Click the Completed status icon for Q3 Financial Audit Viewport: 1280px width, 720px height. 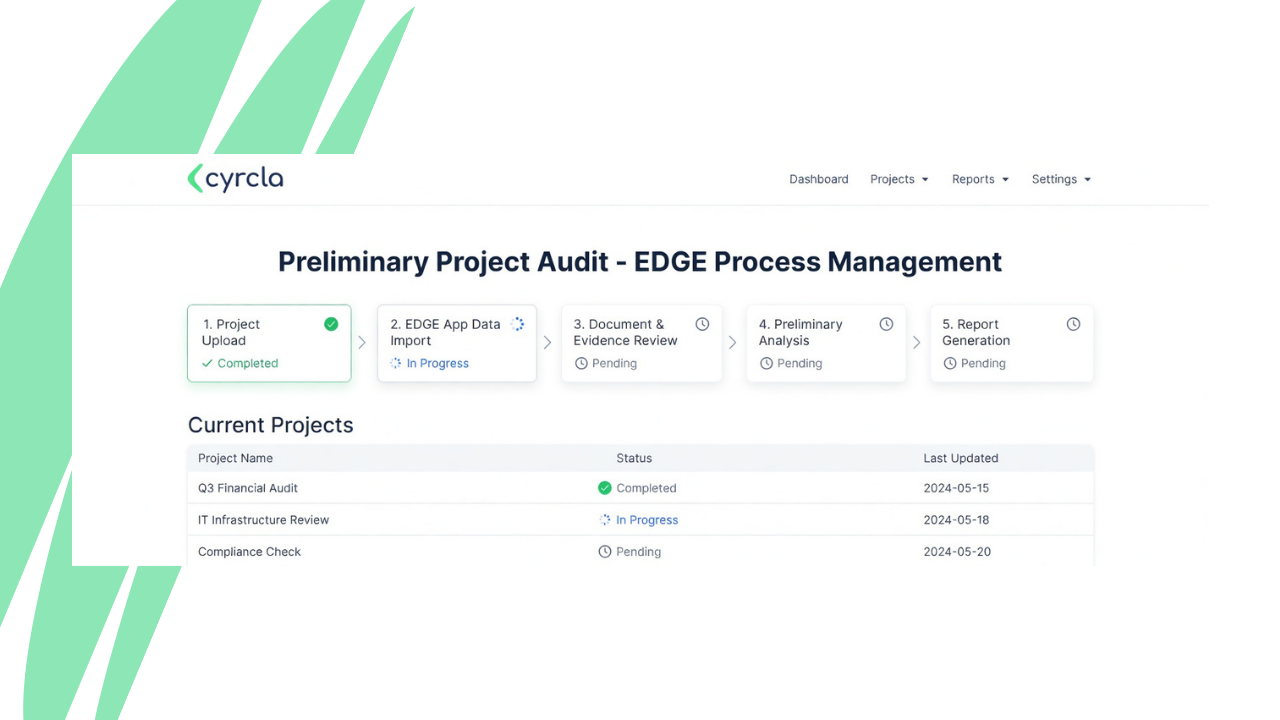point(605,488)
